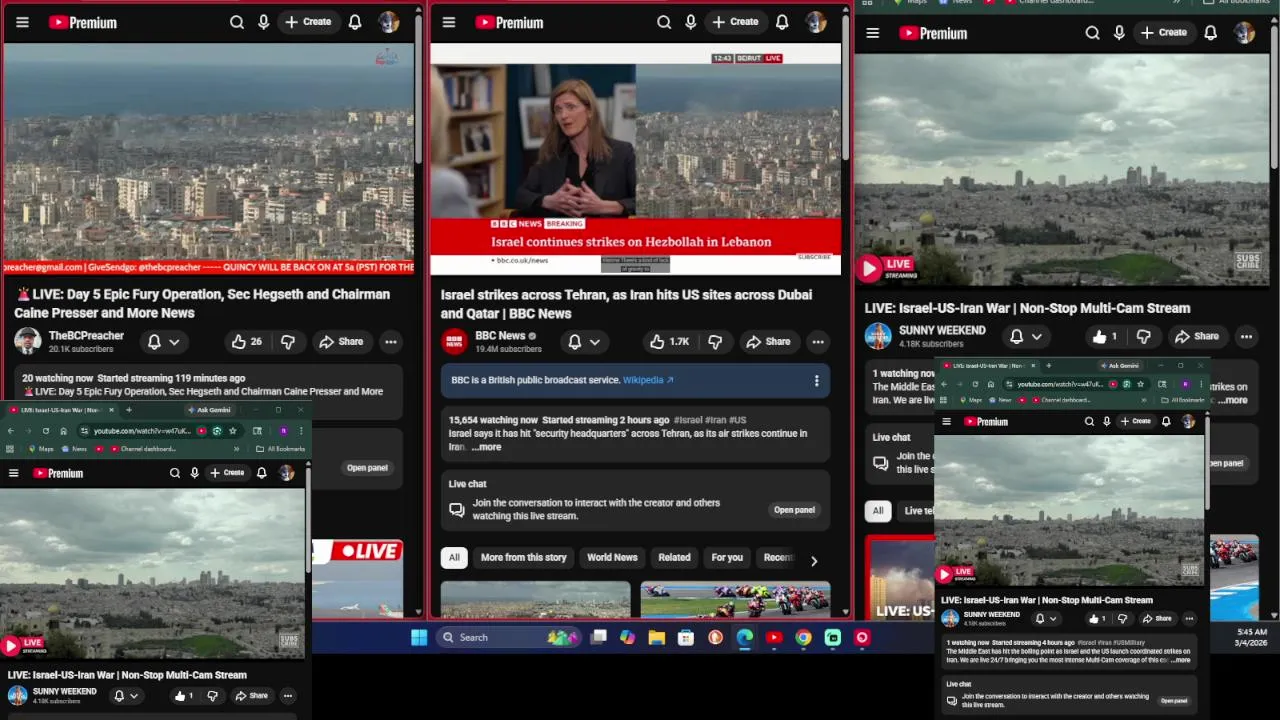Like the TheBCPreacher video with 26 likes

click(x=246, y=342)
